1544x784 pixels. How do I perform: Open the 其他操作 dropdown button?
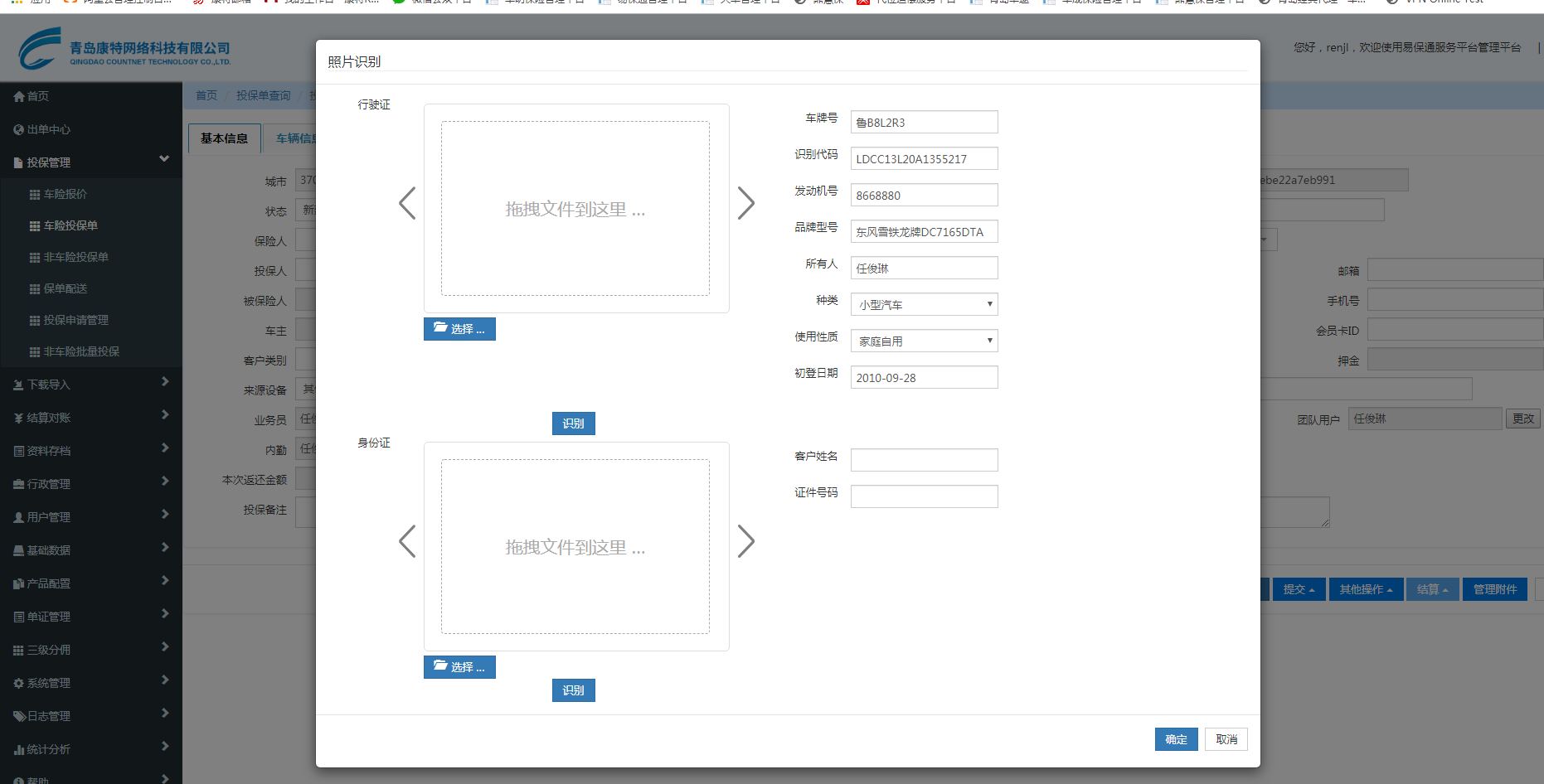pyautogui.click(x=1366, y=589)
